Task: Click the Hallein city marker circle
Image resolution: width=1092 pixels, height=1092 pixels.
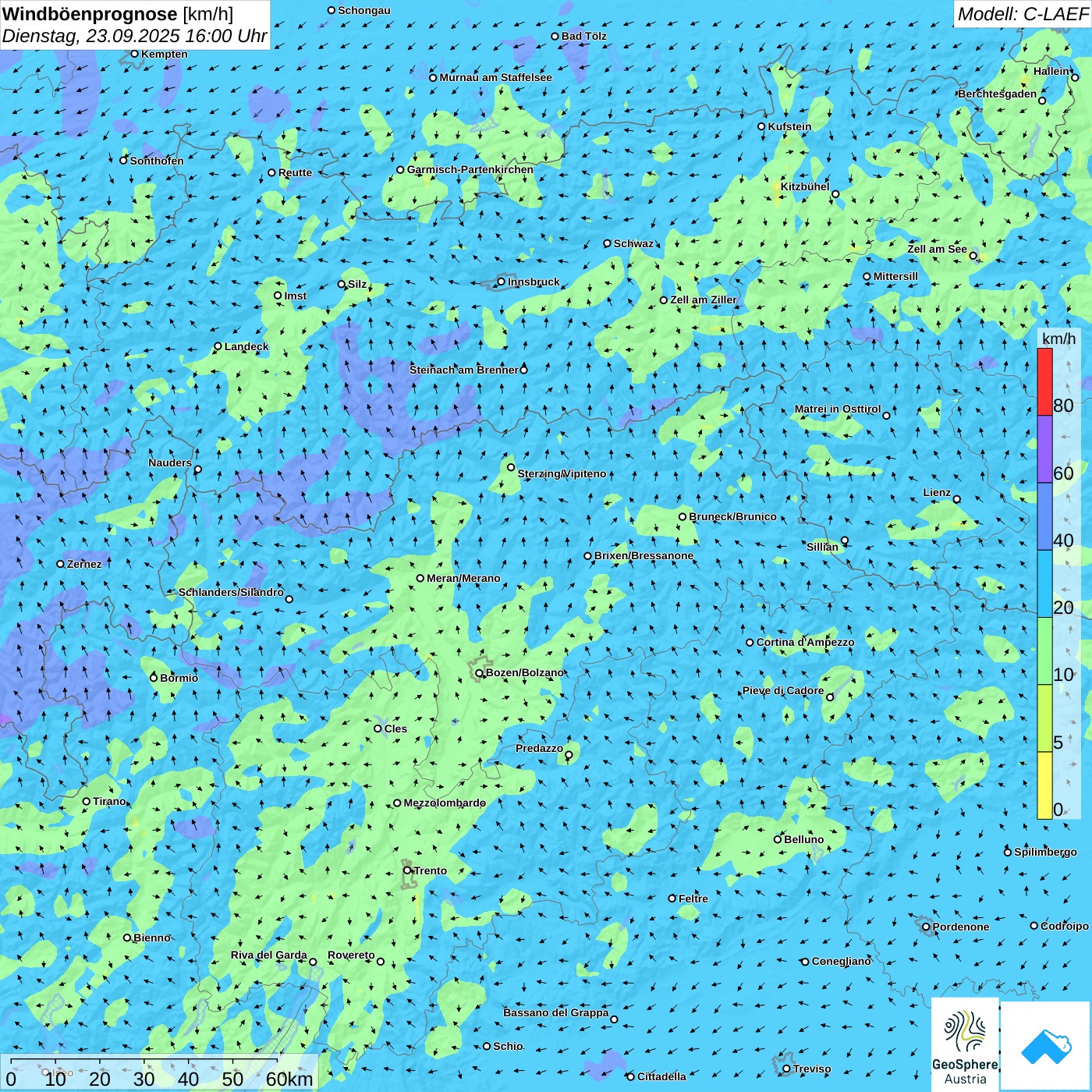Action: pos(1075,77)
